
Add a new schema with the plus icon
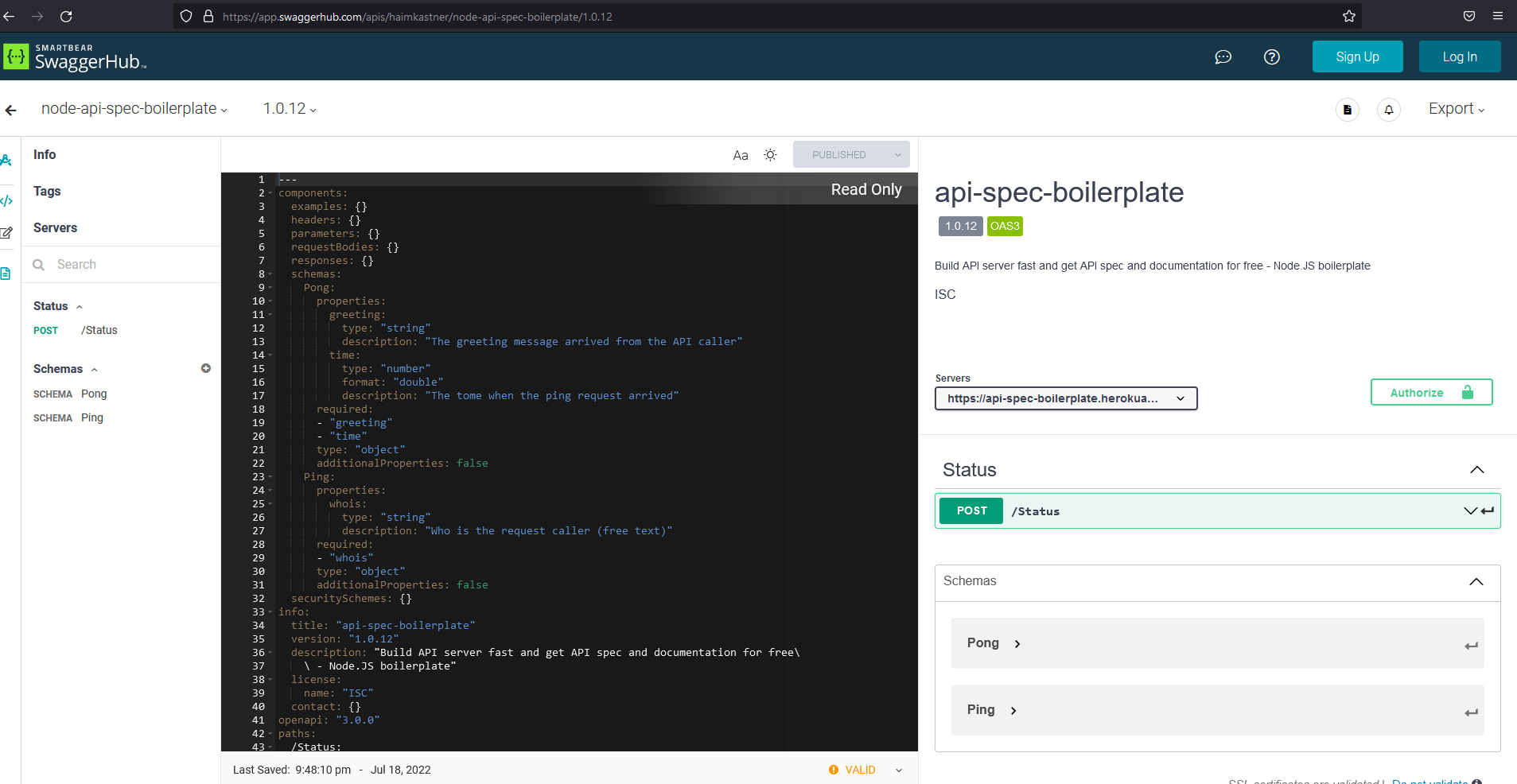point(206,368)
